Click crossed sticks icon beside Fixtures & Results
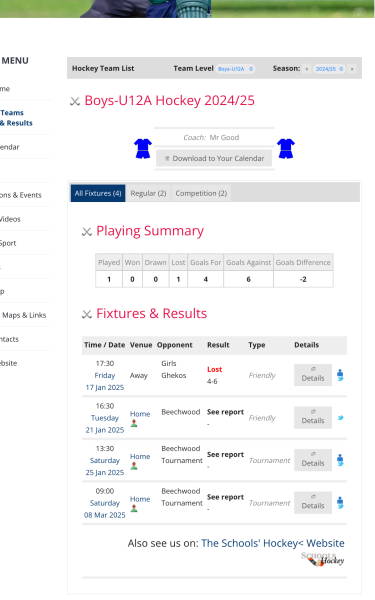 (87, 314)
